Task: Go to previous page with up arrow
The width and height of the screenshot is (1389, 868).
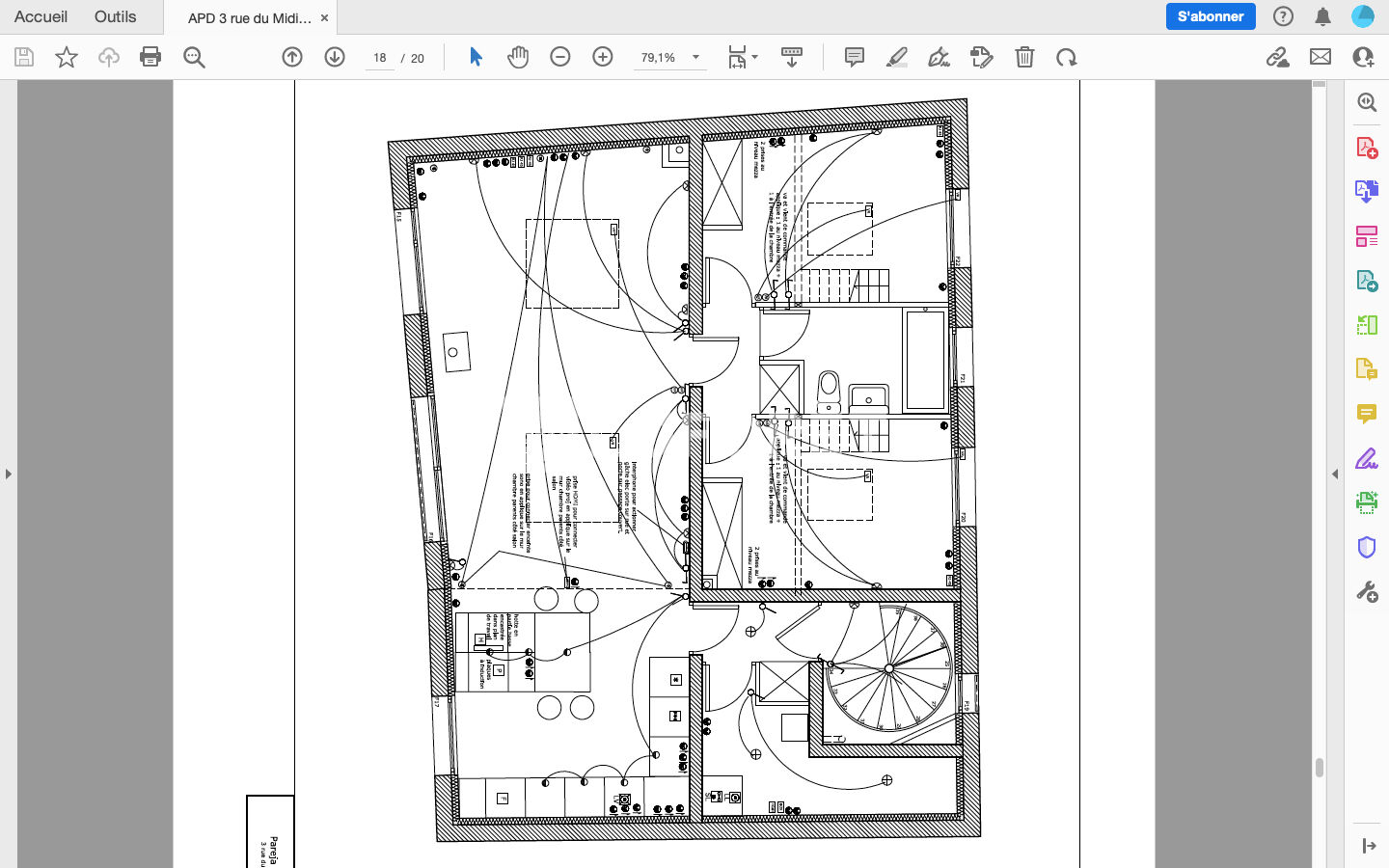Action: pyautogui.click(x=292, y=57)
